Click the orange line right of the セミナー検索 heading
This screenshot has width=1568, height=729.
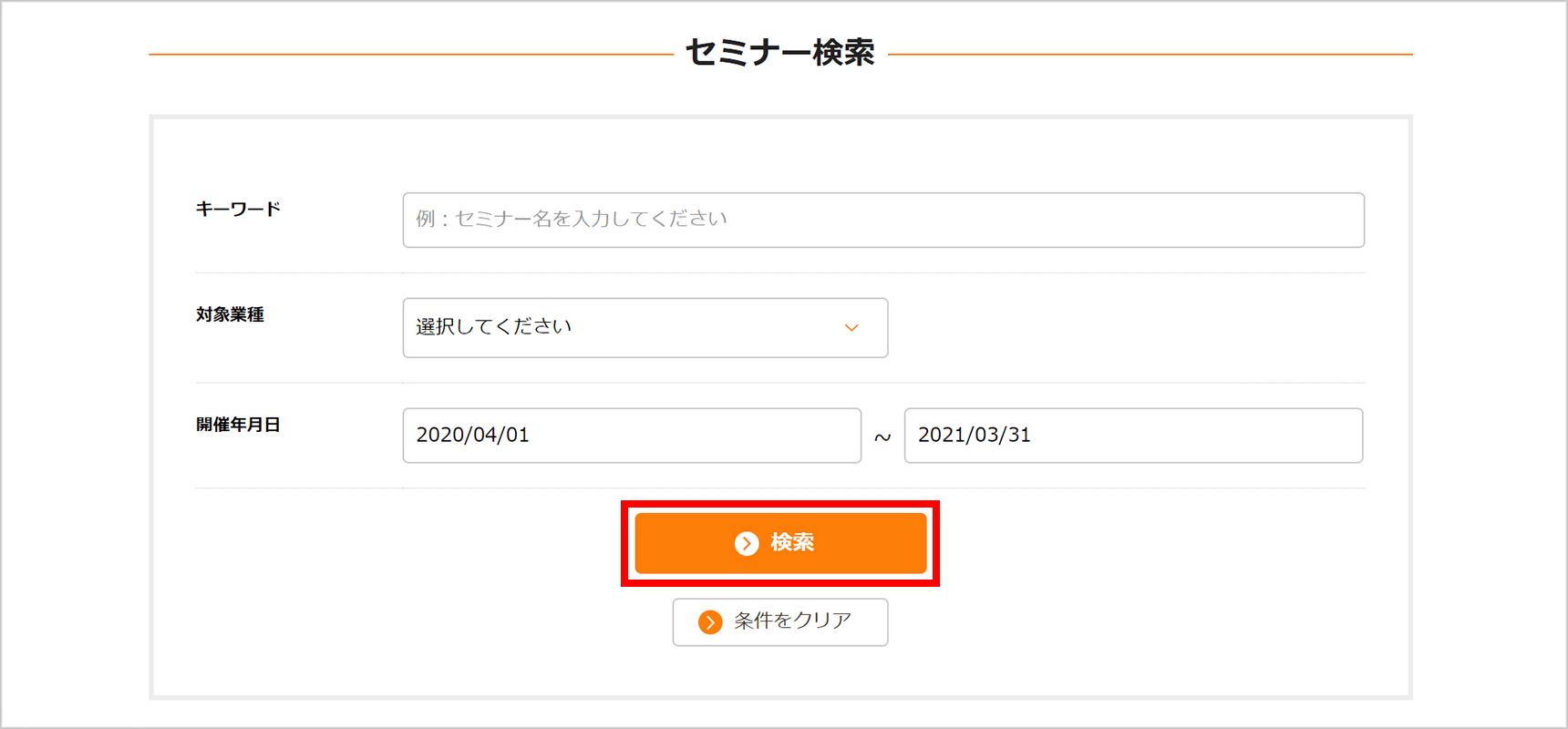[x=1150, y=55]
